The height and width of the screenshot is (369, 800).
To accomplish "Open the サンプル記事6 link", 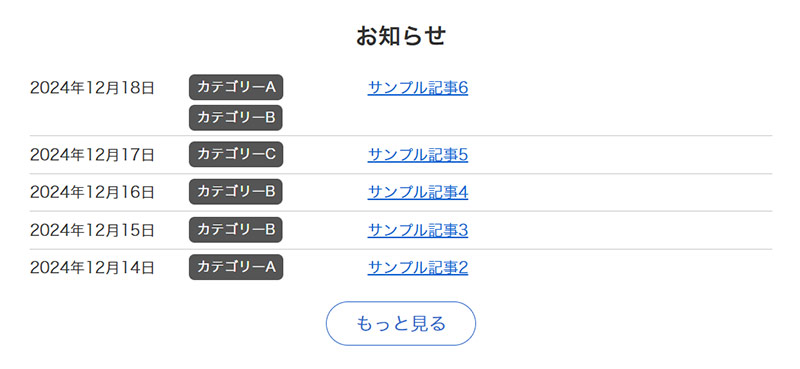I will tap(417, 88).
